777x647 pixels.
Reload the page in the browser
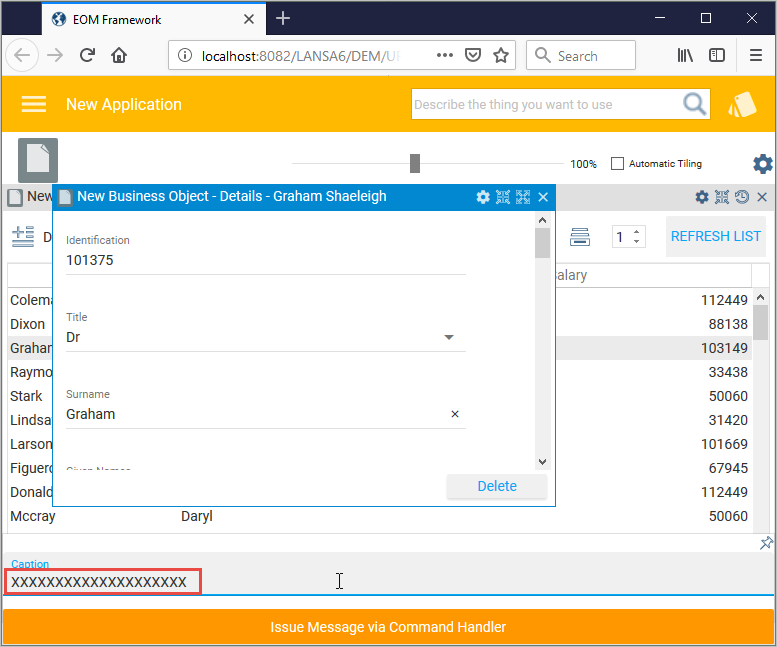coord(87,55)
